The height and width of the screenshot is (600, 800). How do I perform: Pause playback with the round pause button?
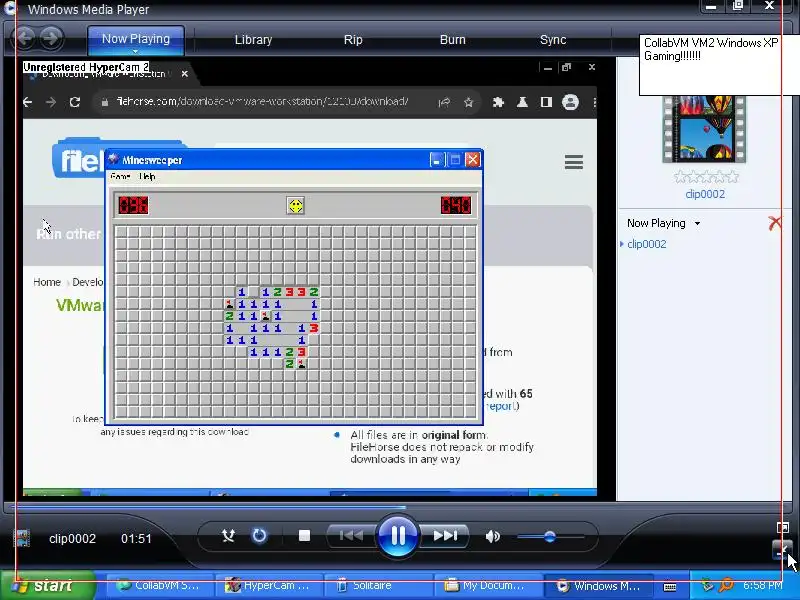(397, 536)
